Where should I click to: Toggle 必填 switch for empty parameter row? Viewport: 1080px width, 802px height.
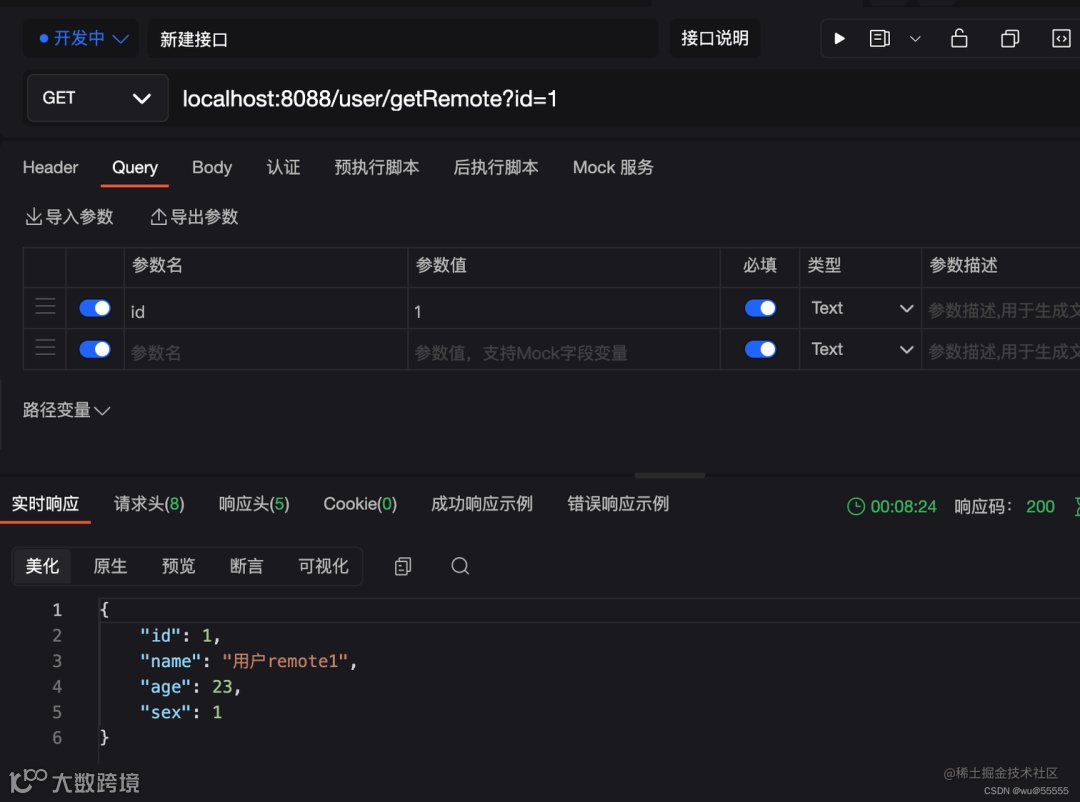pos(760,349)
